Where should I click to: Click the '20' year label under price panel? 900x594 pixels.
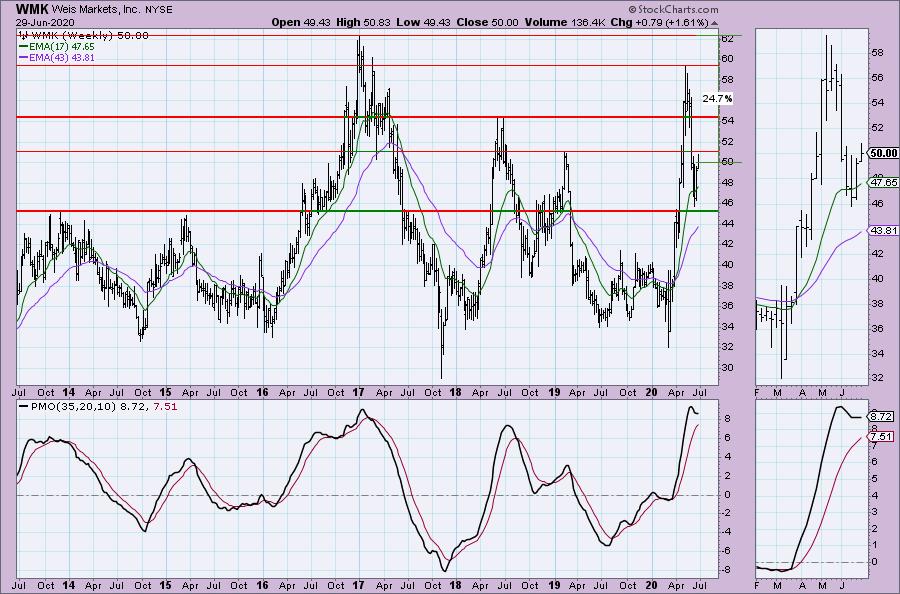pos(651,393)
